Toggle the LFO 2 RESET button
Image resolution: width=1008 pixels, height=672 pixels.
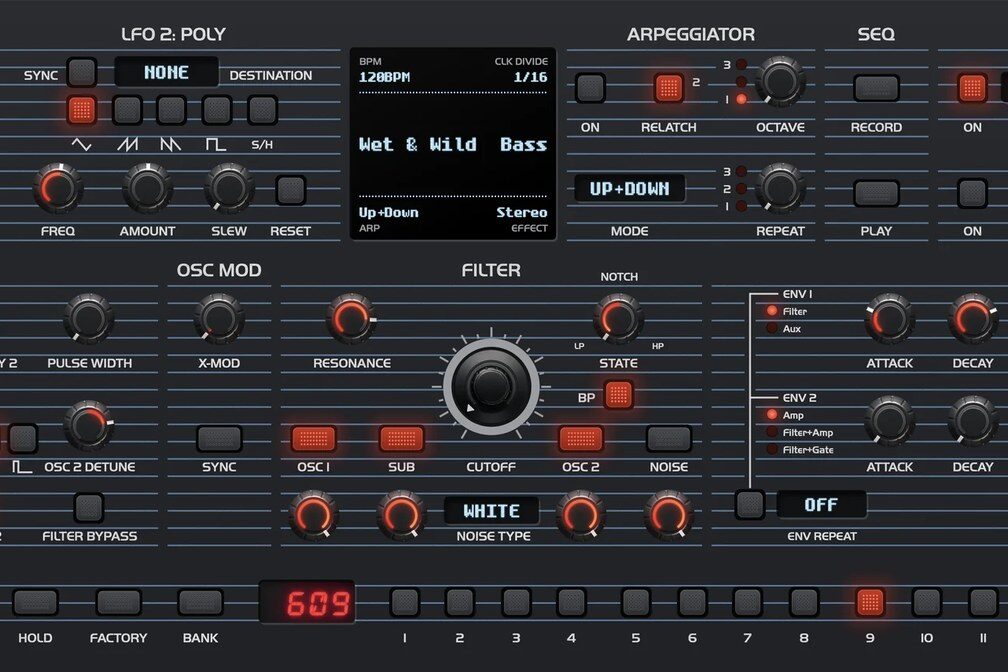(x=291, y=189)
